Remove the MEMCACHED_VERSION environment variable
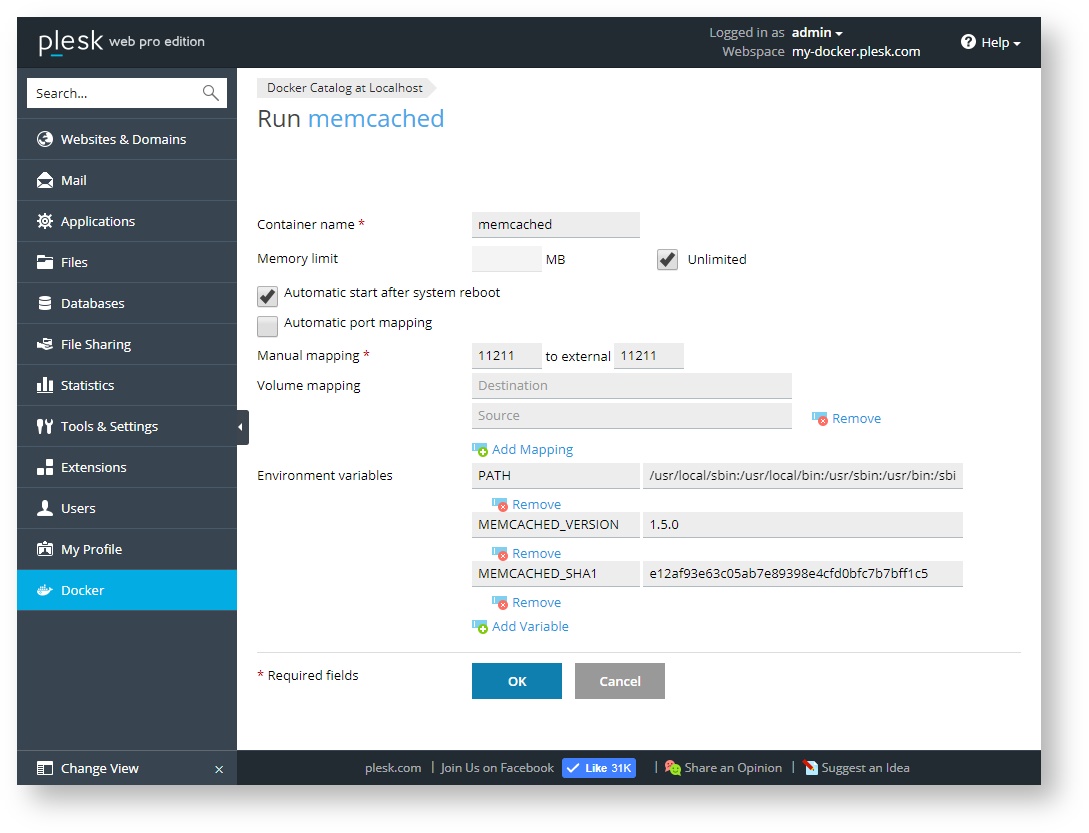Viewport: 1089px width, 833px height. point(535,554)
